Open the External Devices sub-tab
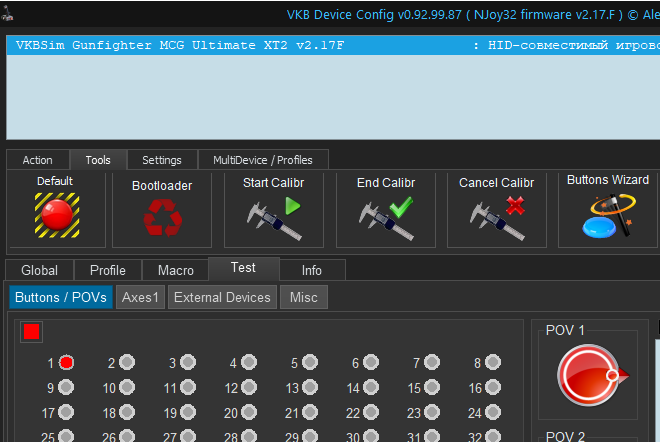 pyautogui.click(x=222, y=297)
